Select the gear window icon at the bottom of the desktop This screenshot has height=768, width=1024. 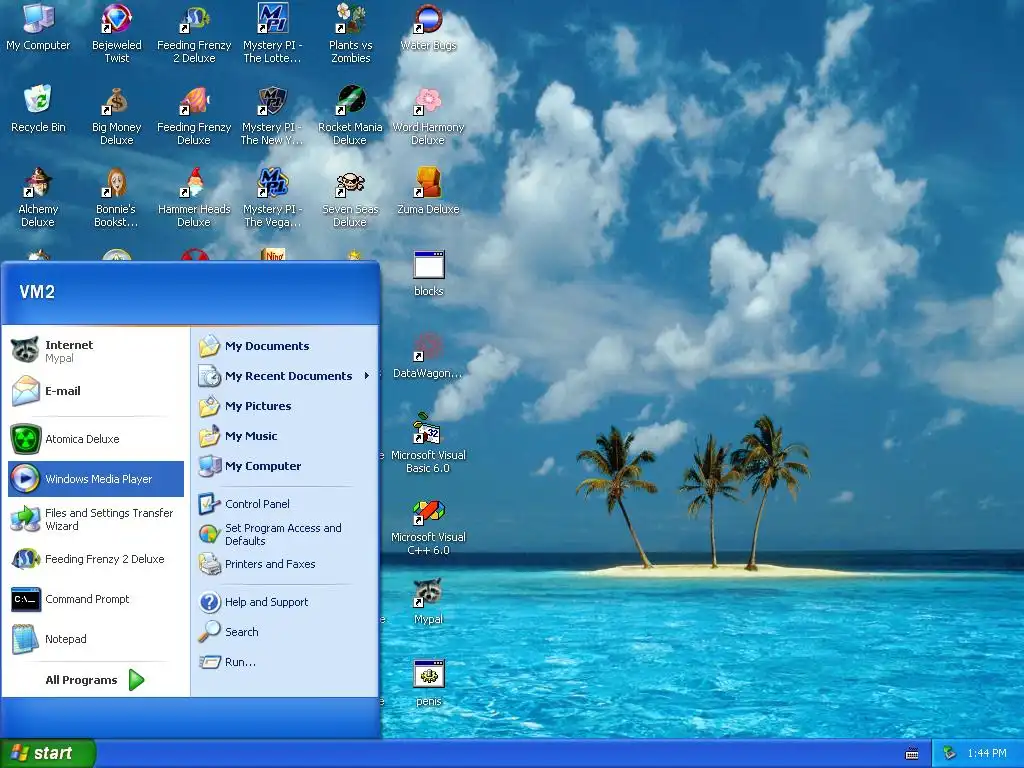tap(428, 684)
